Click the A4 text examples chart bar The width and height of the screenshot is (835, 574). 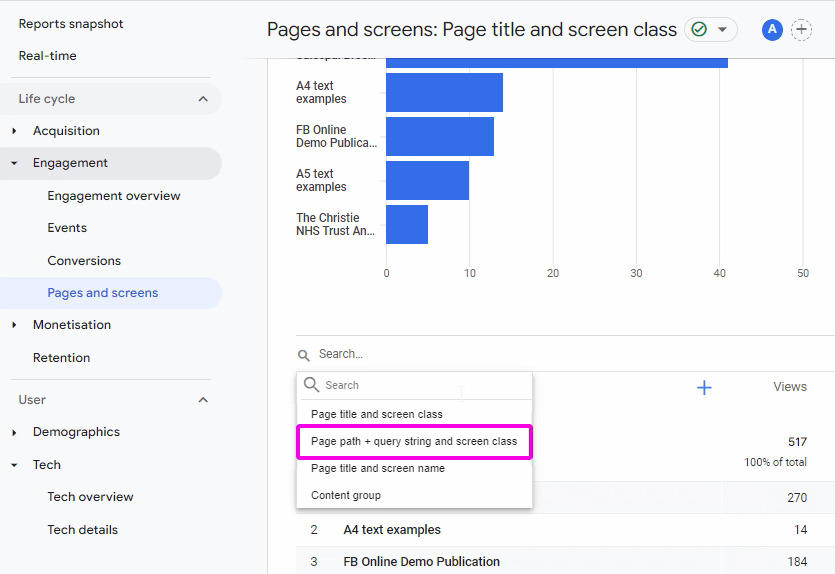click(x=444, y=93)
